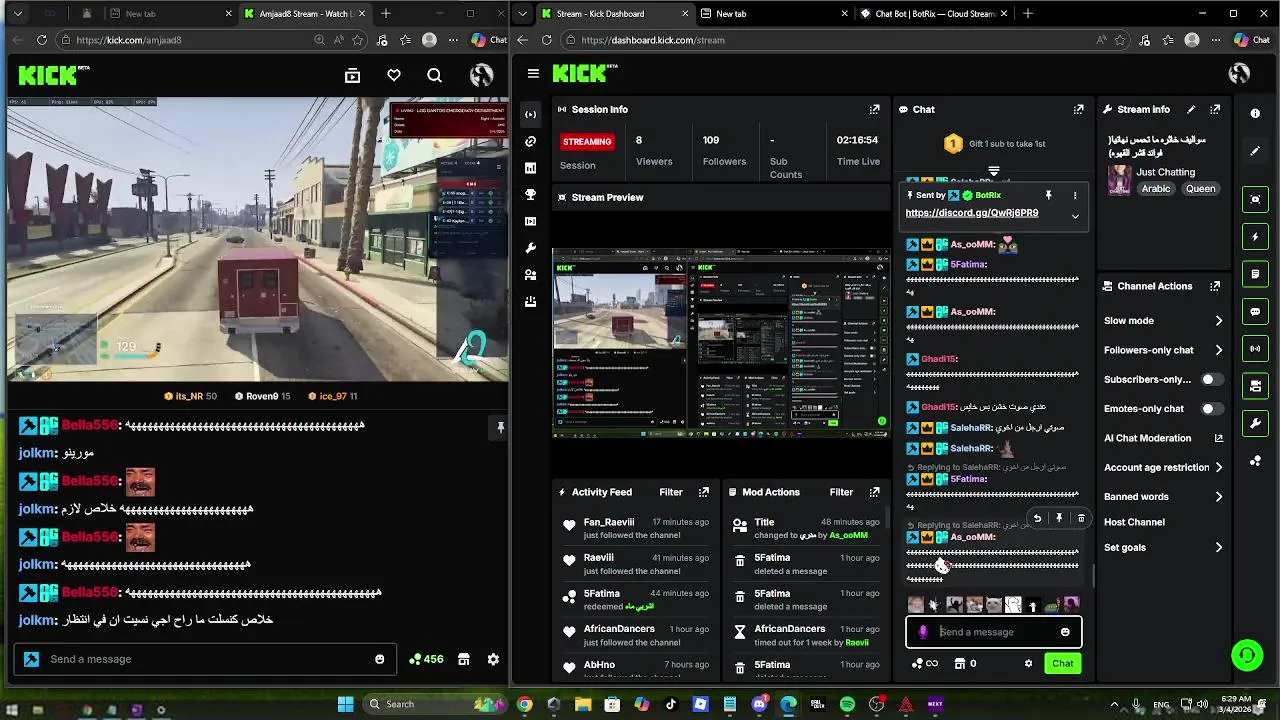The image size is (1280, 720).
Task: Open the community users icon in sidebar
Action: [x=530, y=274]
